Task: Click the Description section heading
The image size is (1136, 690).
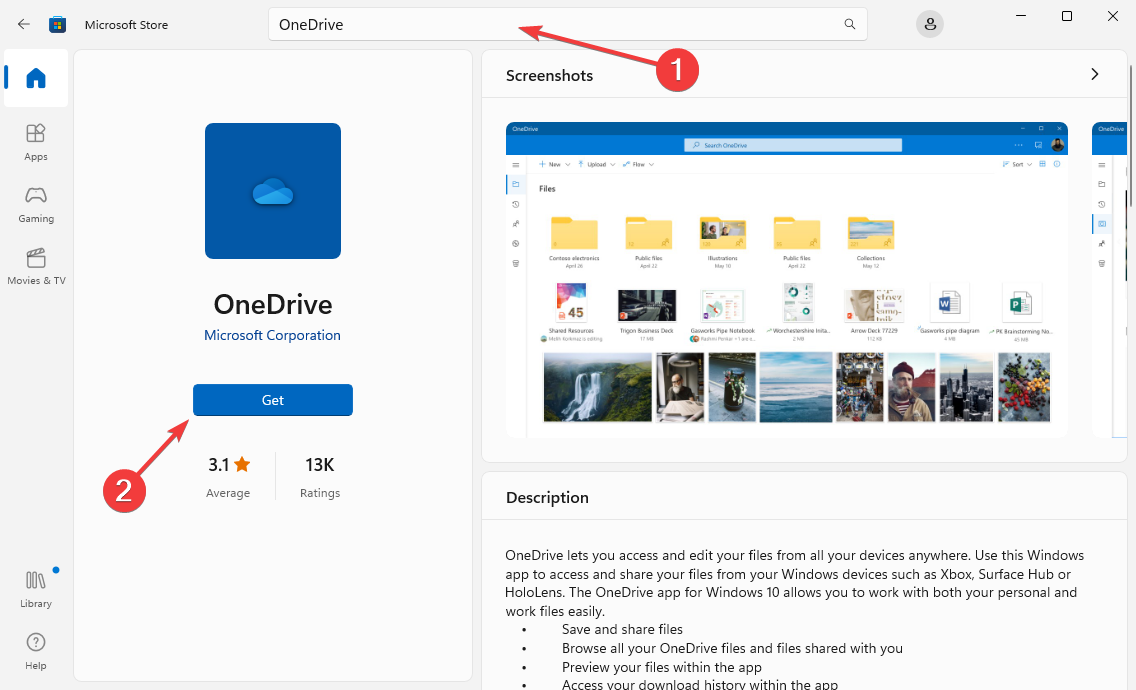Action: 547,497
